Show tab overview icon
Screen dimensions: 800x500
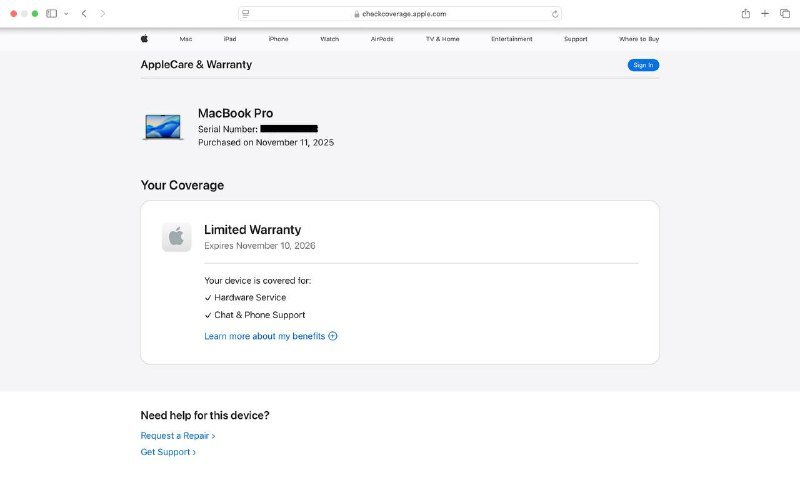pos(785,14)
